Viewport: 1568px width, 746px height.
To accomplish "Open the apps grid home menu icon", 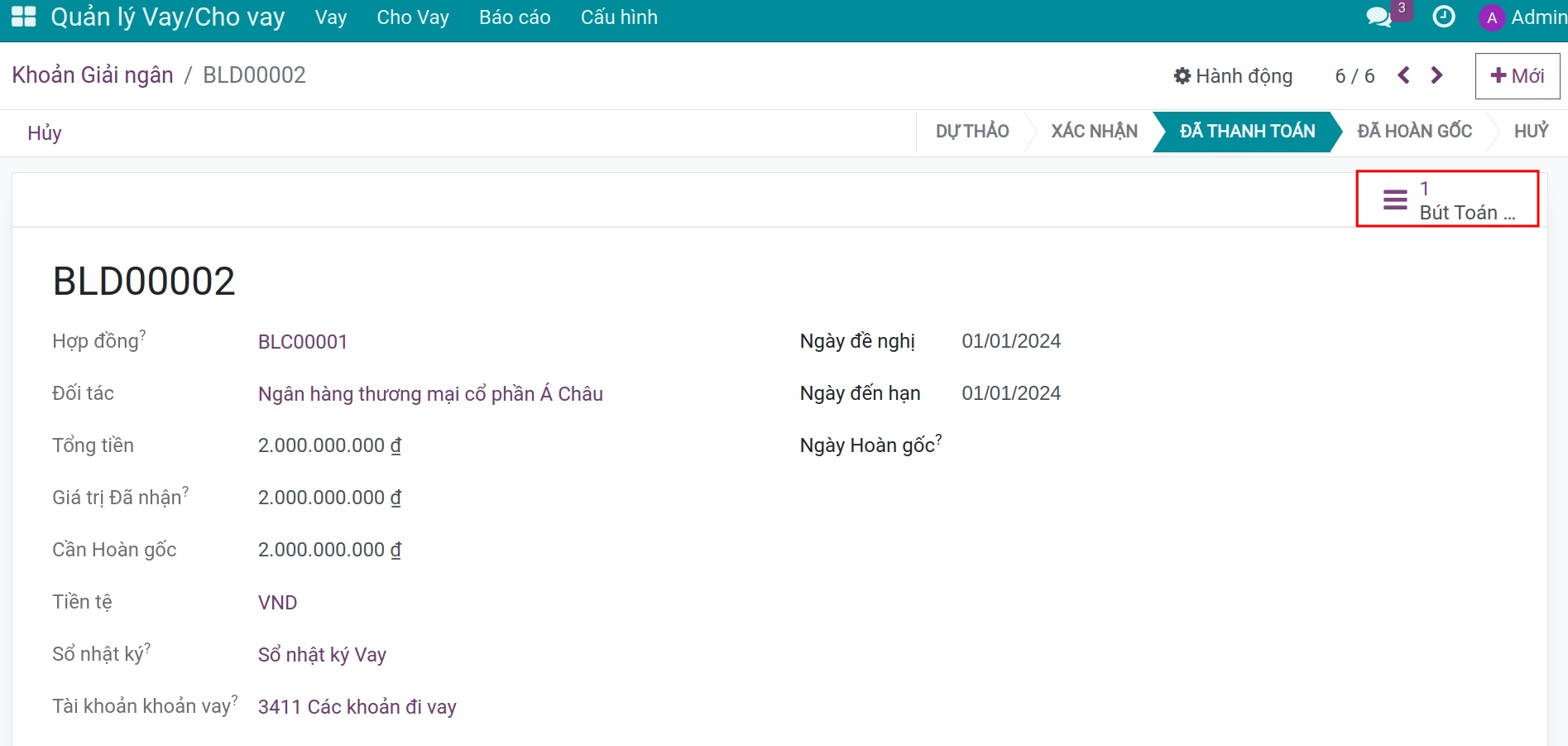I will [x=23, y=17].
